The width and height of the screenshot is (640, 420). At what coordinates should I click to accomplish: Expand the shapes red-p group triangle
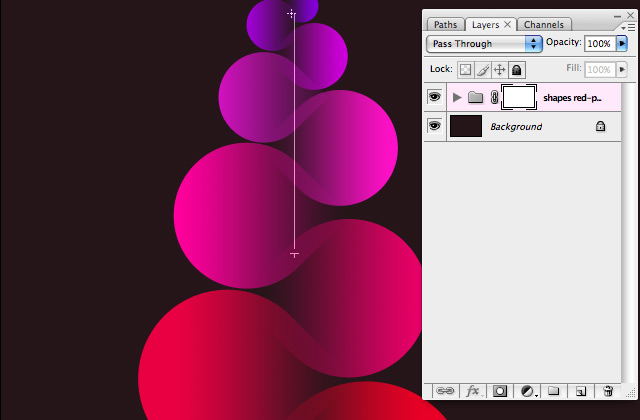point(457,98)
